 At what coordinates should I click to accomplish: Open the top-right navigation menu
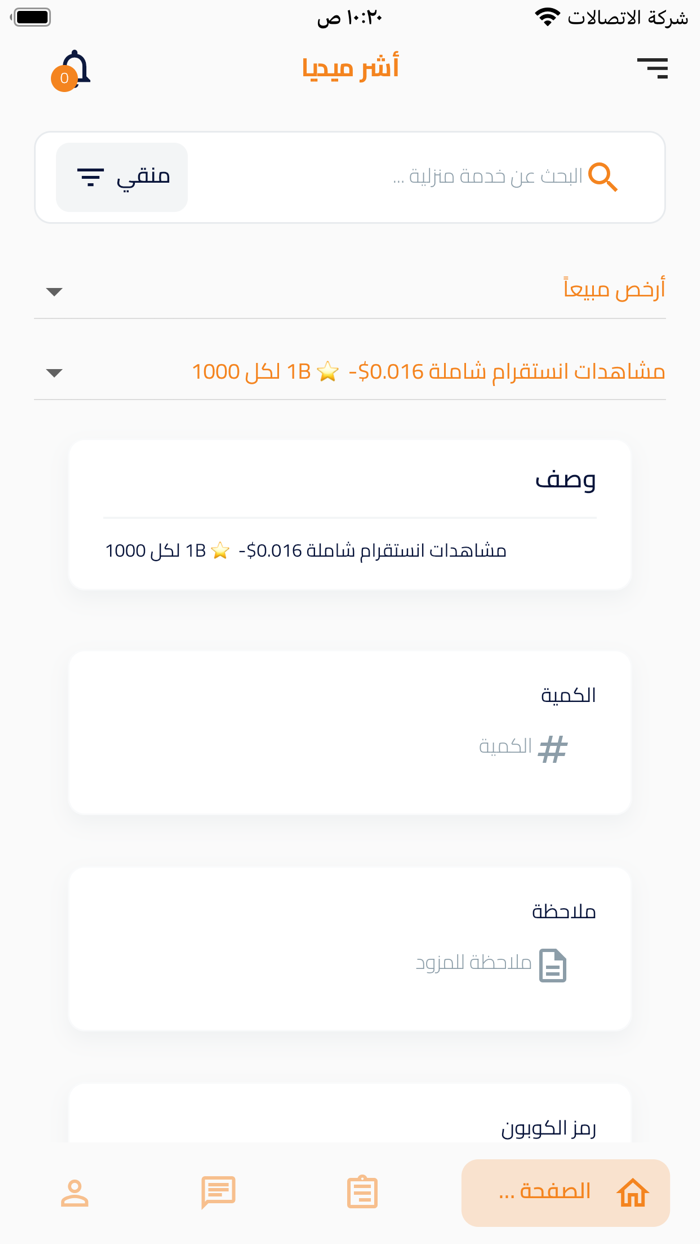tap(653, 68)
